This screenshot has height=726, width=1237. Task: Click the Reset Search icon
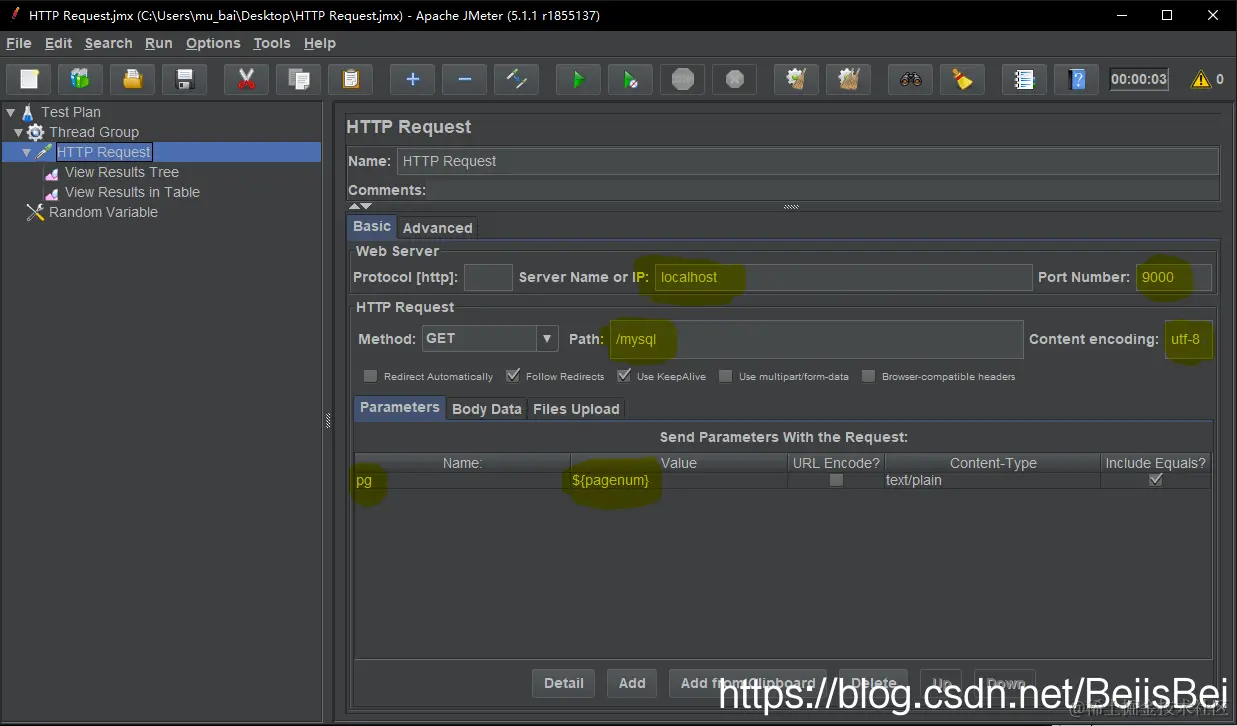tap(962, 79)
